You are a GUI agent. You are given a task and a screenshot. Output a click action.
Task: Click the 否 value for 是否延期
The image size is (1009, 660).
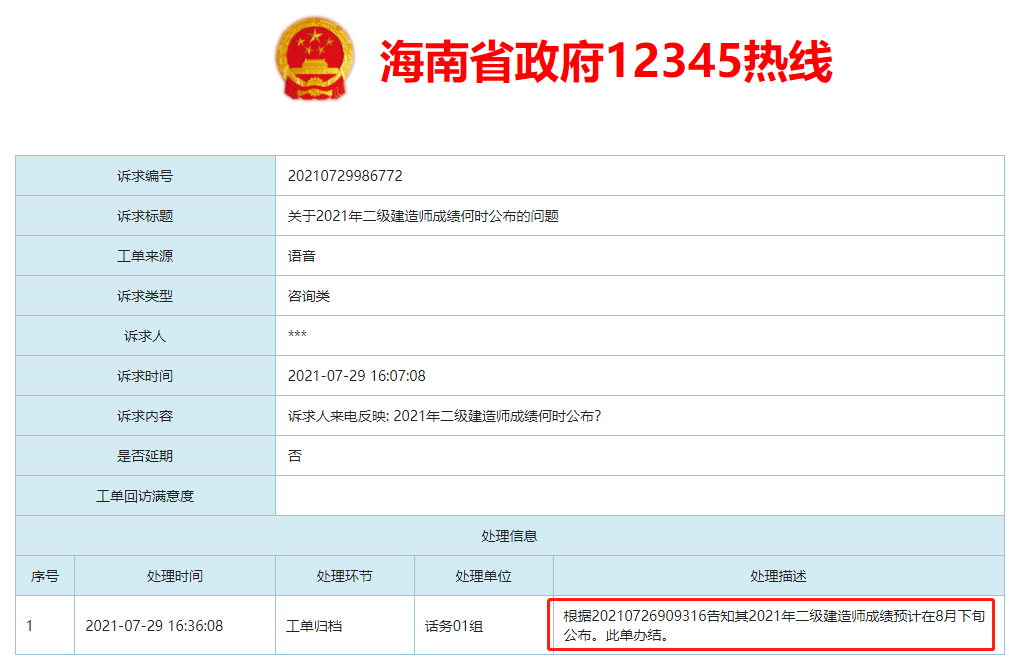point(295,456)
